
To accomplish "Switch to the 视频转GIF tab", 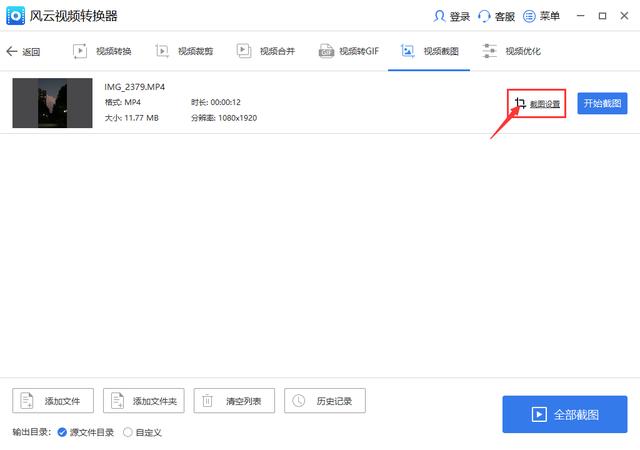I will click(349, 51).
